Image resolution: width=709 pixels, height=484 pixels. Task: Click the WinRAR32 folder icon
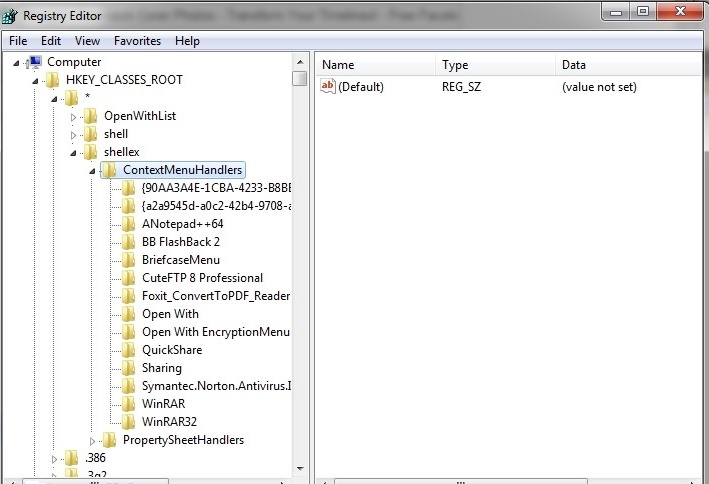click(128, 422)
